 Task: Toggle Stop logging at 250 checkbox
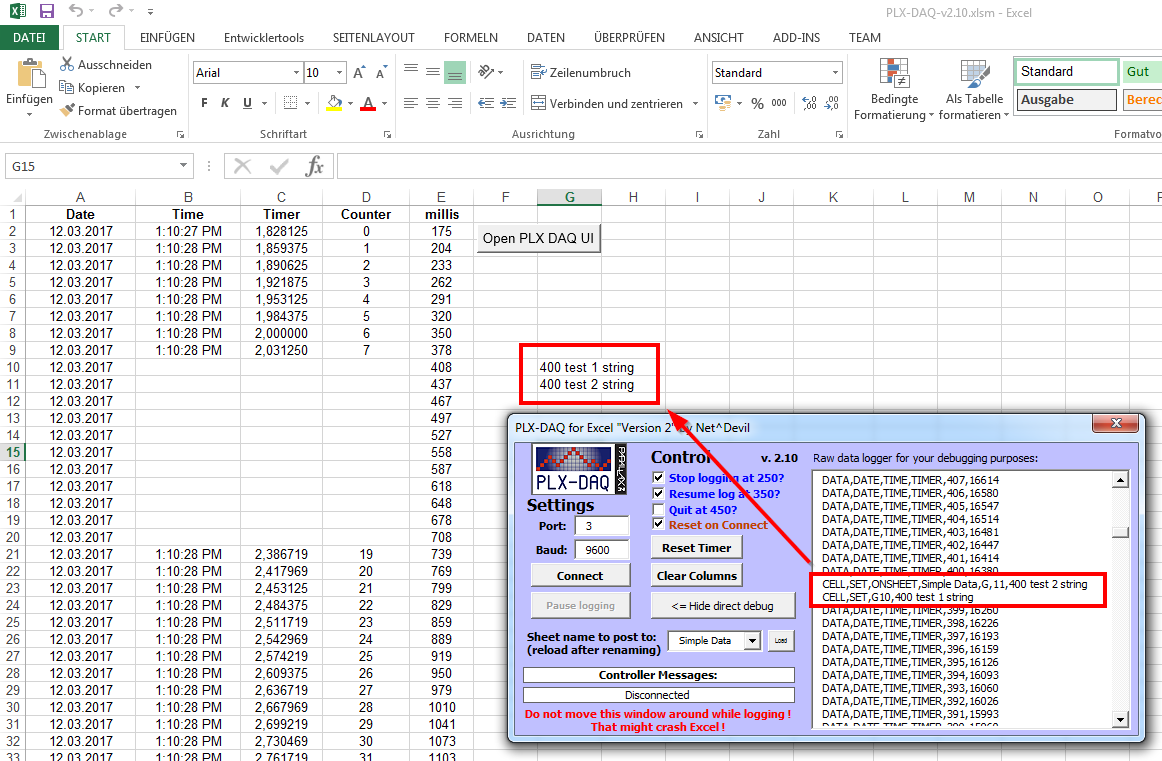pyautogui.click(x=658, y=477)
